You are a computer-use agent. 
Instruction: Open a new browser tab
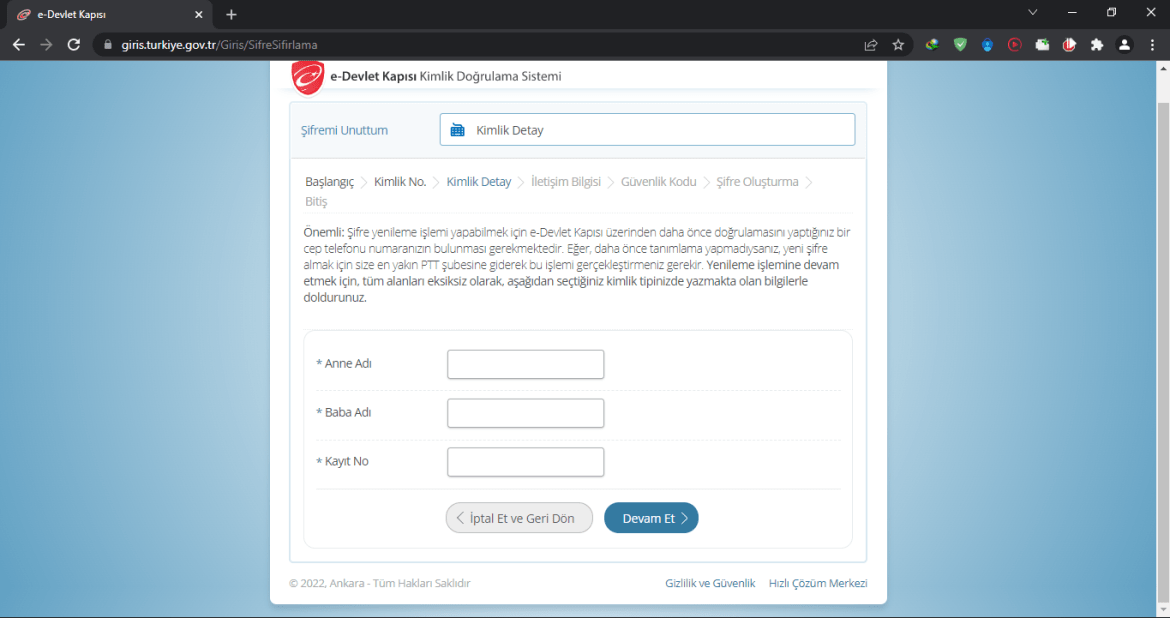coord(232,15)
